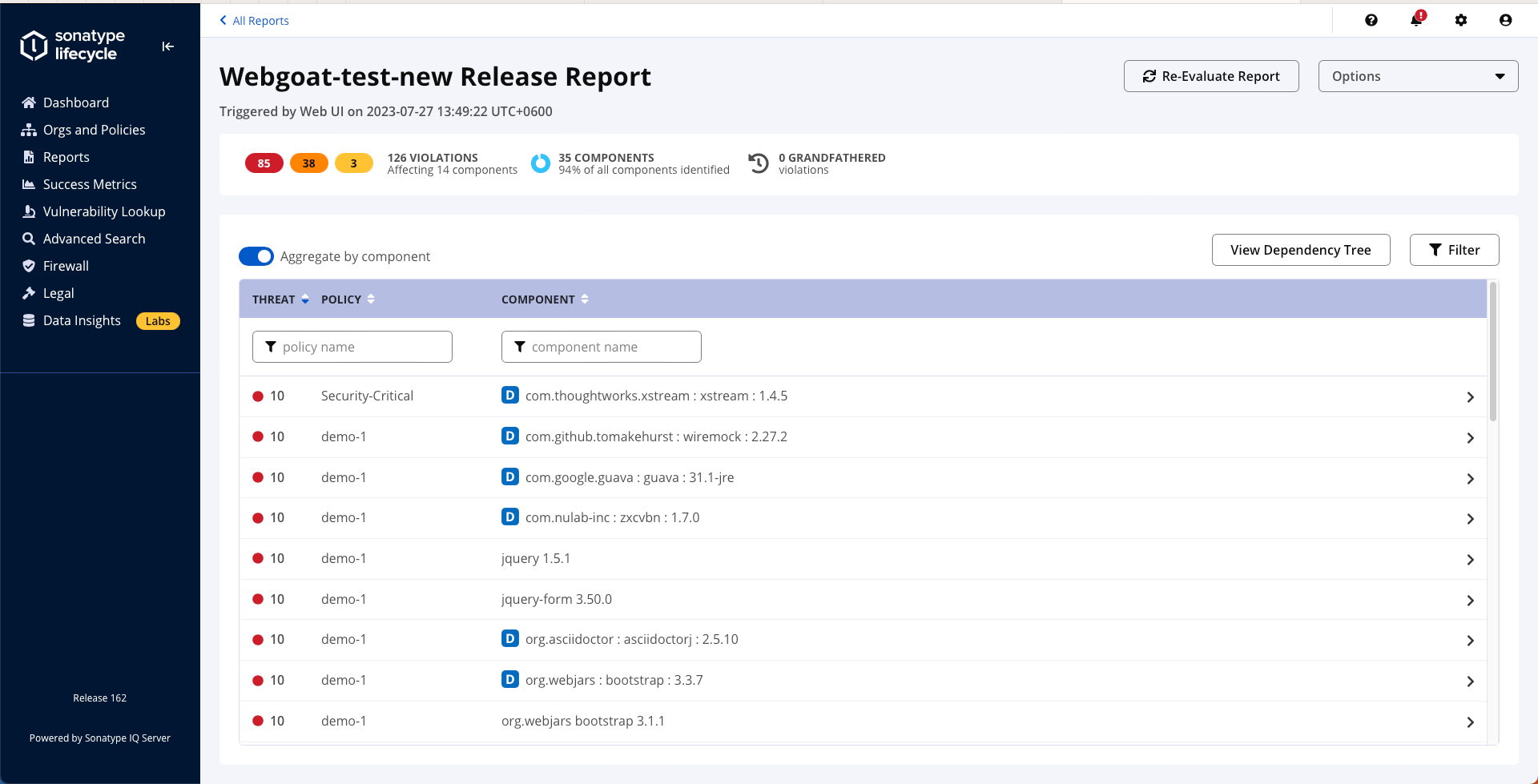Click the red 85 critical violations badge

click(x=264, y=163)
